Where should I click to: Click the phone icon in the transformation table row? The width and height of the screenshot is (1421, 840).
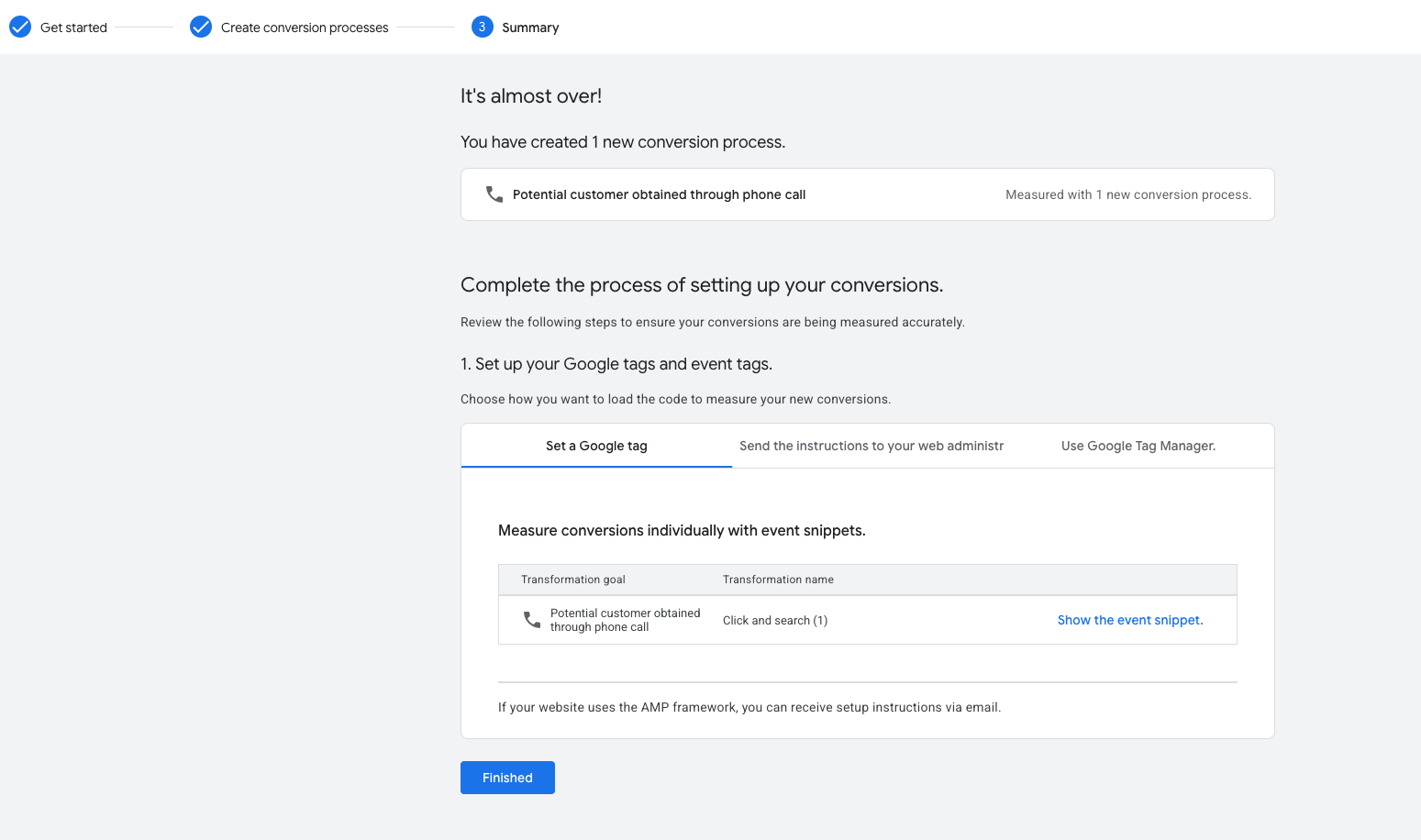point(532,620)
